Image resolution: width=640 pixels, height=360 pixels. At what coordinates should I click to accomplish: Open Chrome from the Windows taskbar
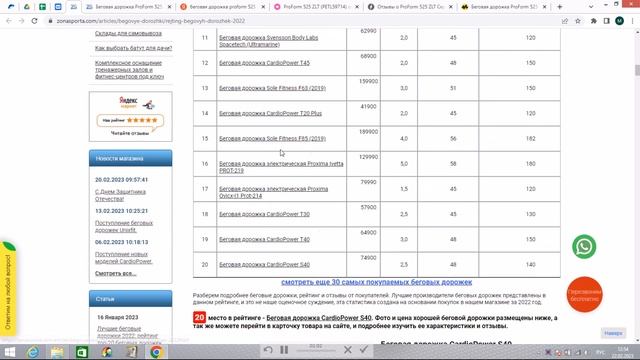[156, 351]
